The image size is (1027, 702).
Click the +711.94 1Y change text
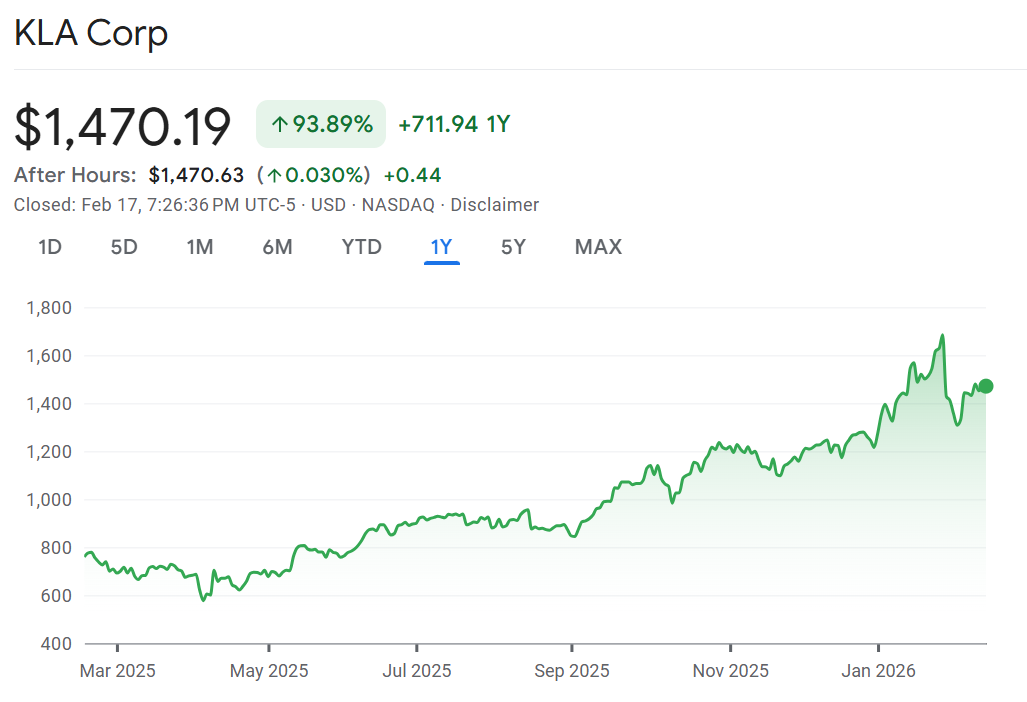(454, 125)
